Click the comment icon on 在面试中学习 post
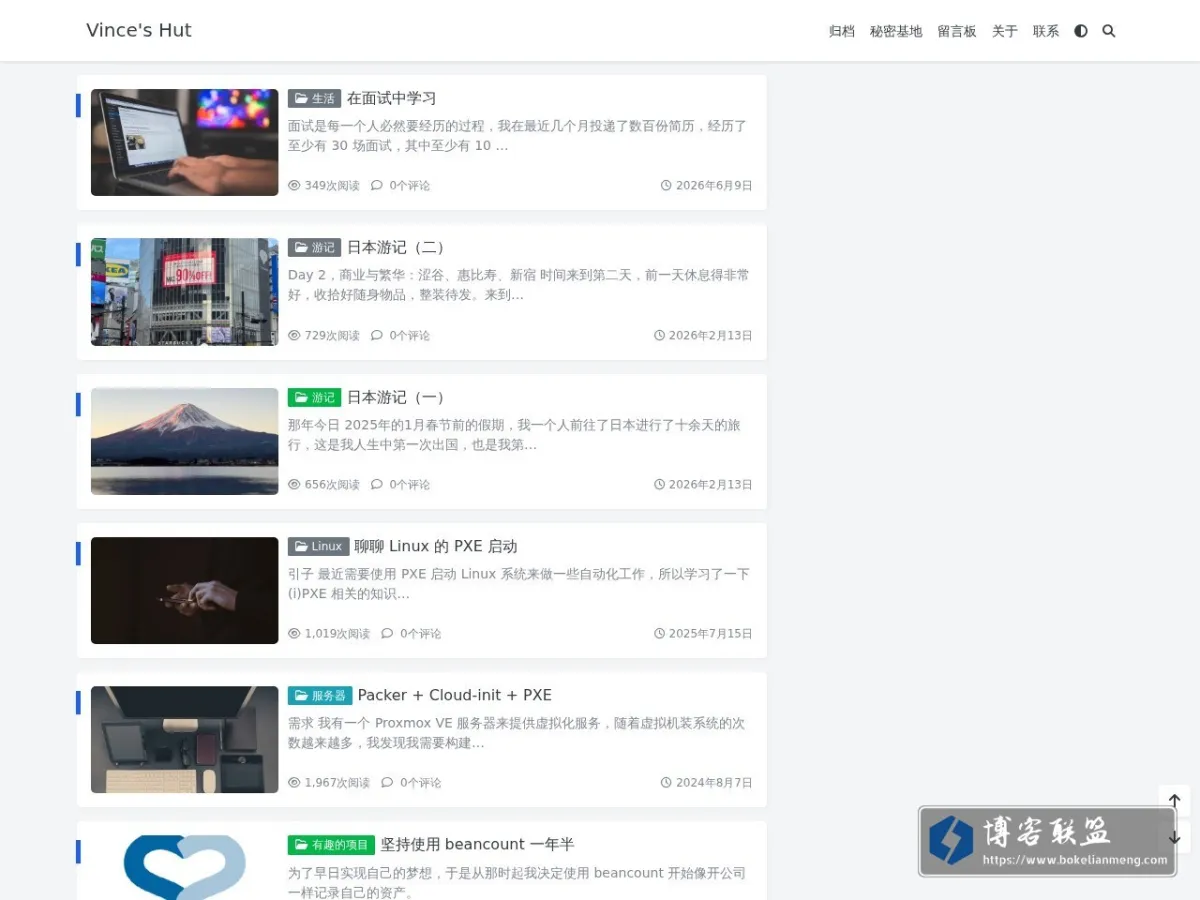1200x900 pixels. click(377, 185)
